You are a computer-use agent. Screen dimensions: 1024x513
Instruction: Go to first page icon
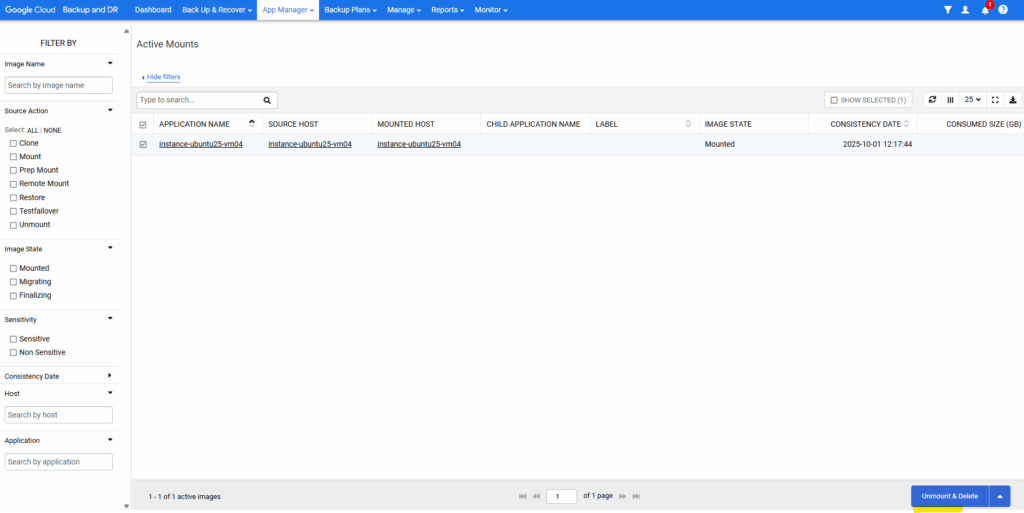(x=522, y=496)
